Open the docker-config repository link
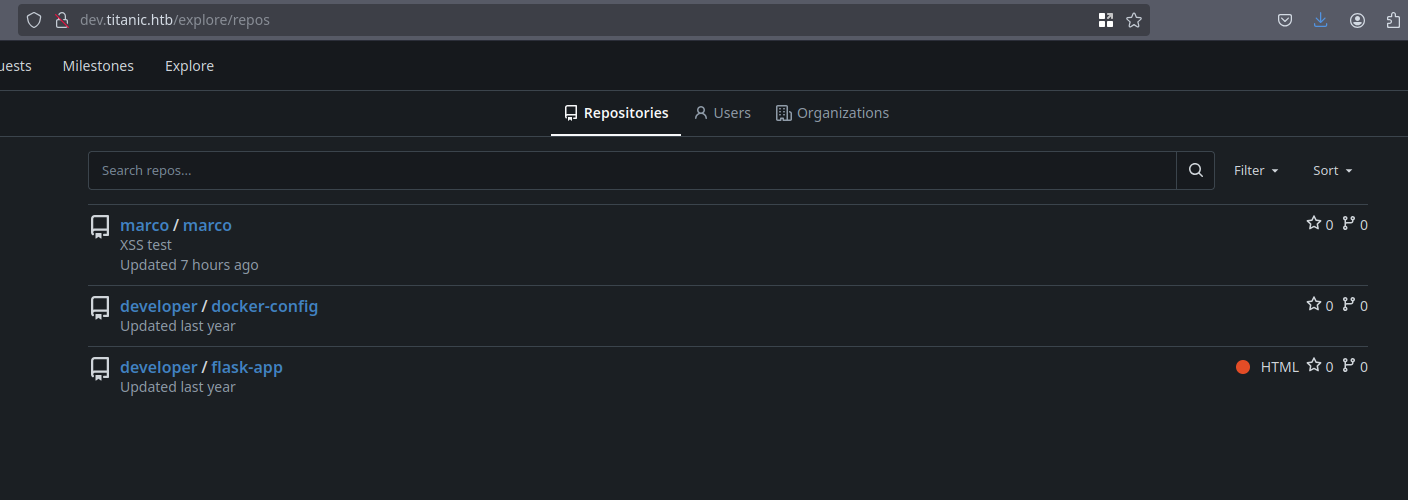Screen dimensions: 1408x500 click(x=264, y=306)
